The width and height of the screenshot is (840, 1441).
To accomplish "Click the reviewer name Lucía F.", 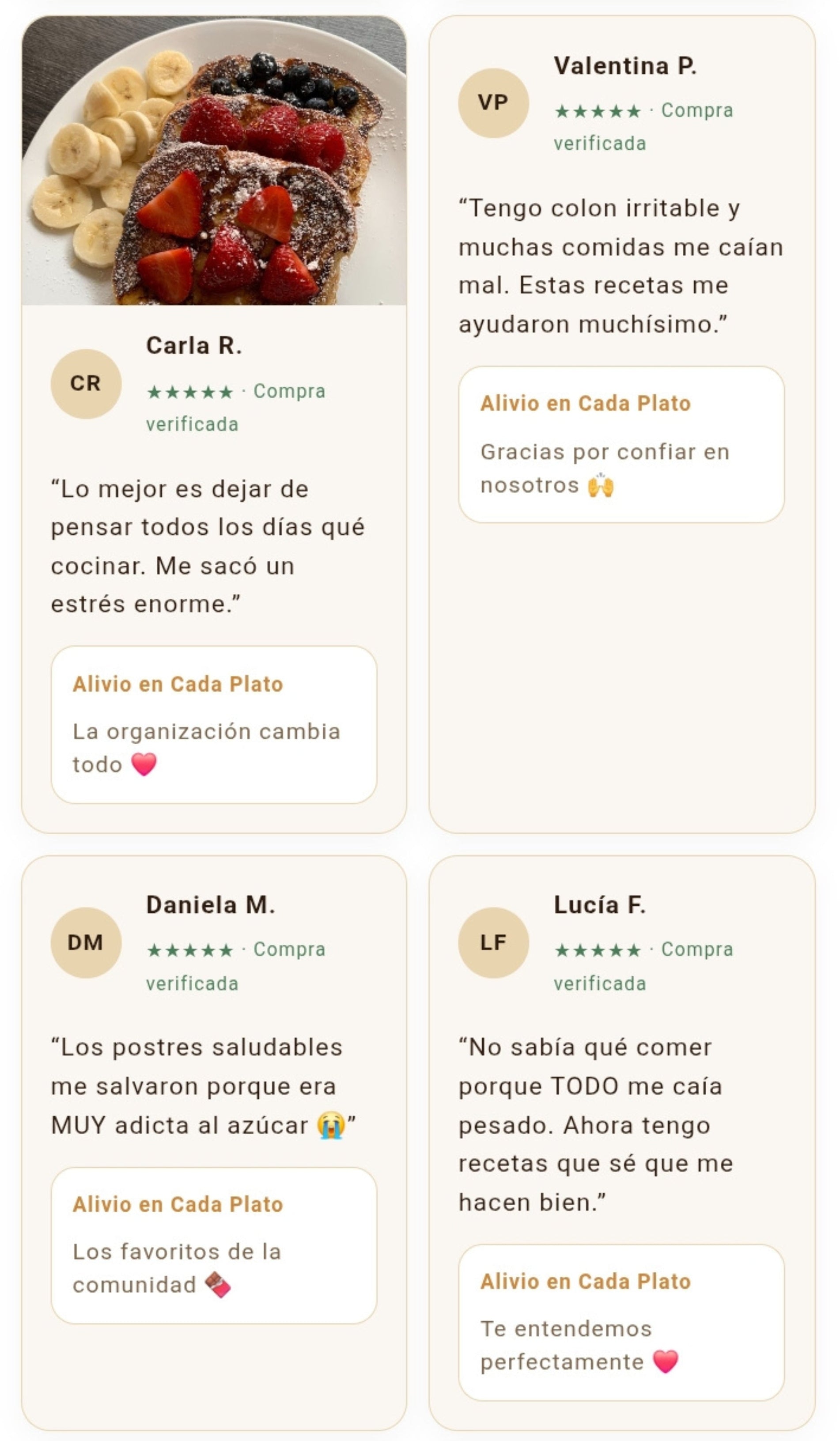I will click(x=599, y=904).
